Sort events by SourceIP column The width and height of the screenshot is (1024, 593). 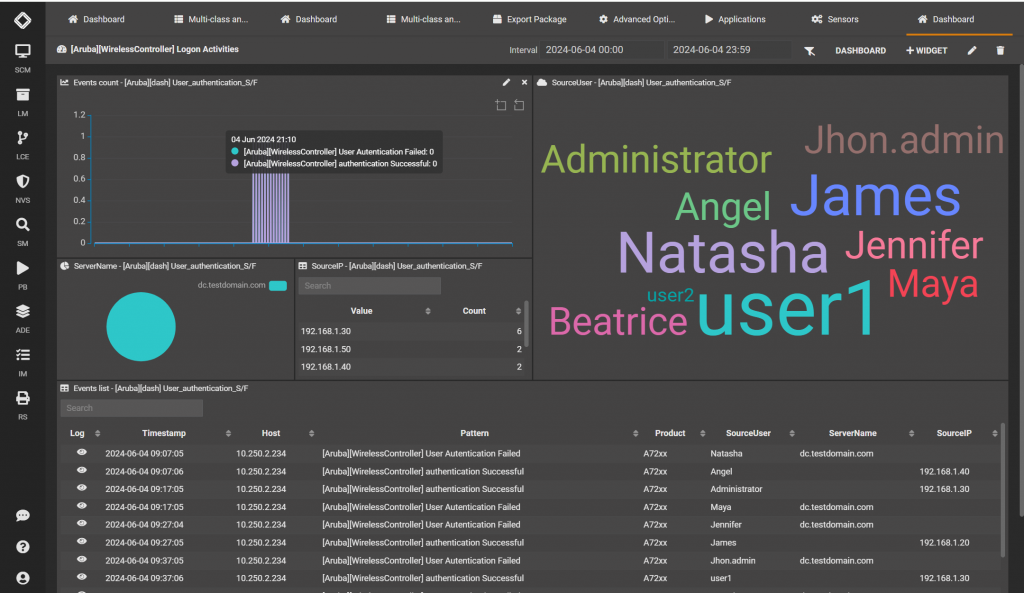click(x=995, y=434)
